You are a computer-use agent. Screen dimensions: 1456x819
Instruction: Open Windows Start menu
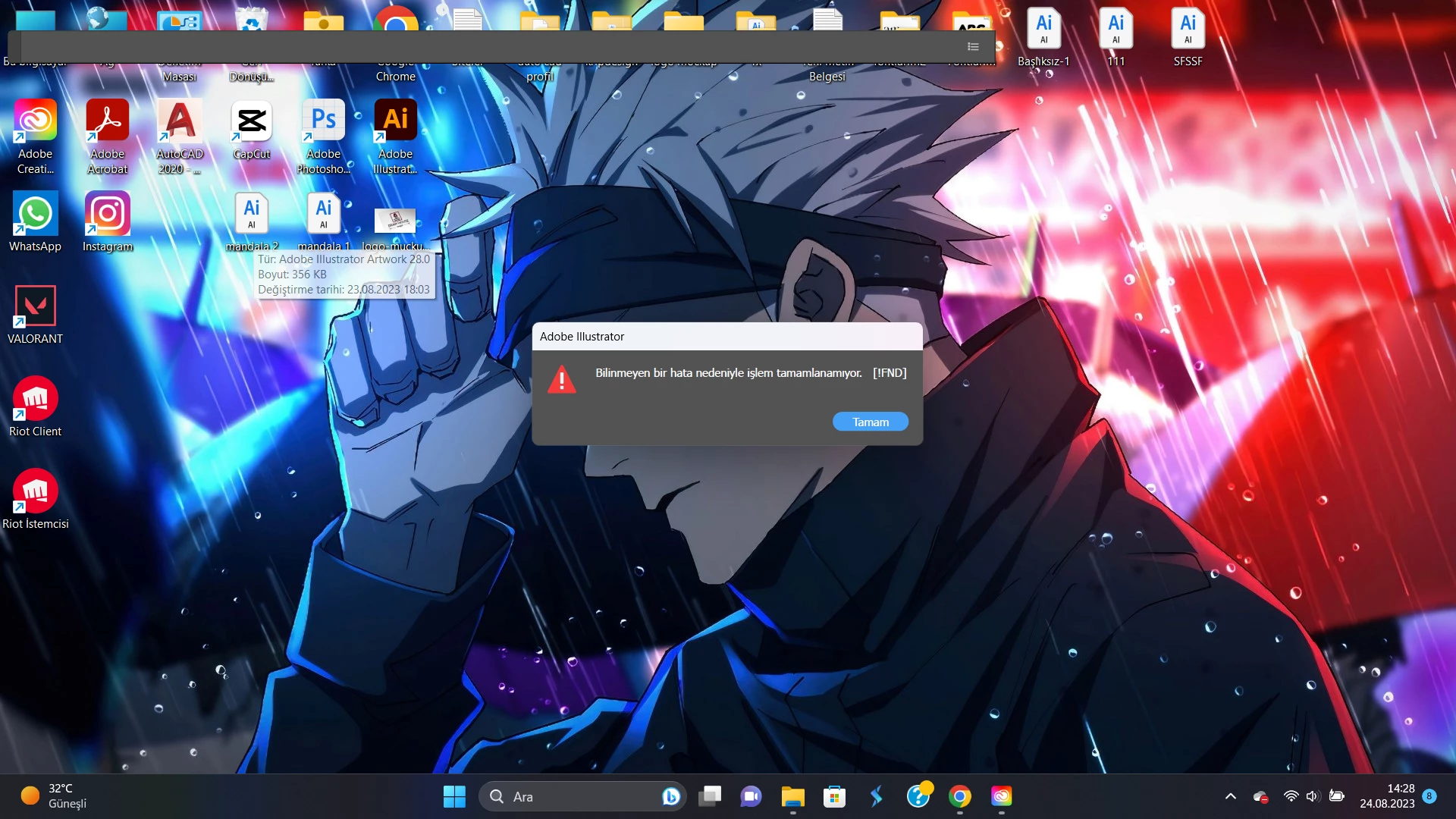pos(454,796)
